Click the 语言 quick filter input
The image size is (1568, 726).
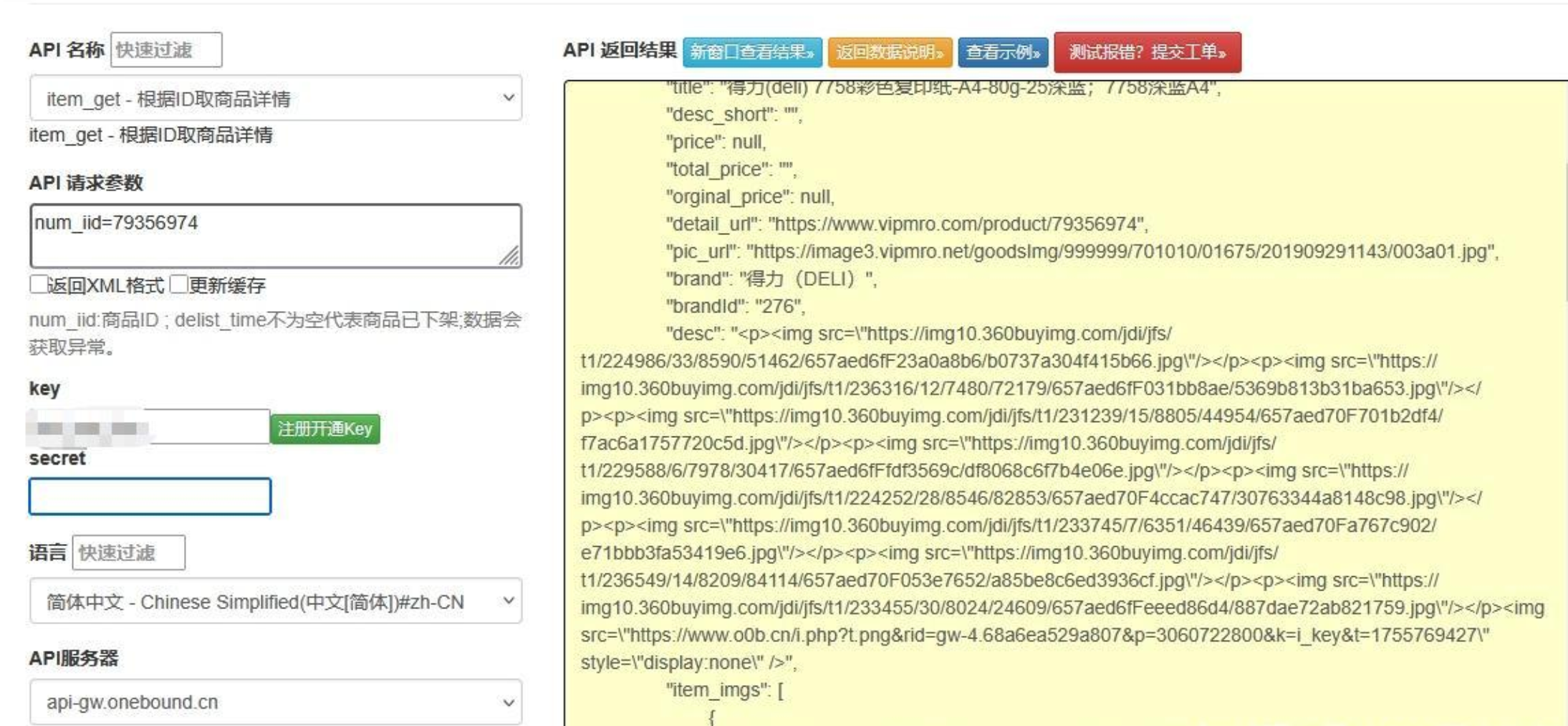click(129, 553)
